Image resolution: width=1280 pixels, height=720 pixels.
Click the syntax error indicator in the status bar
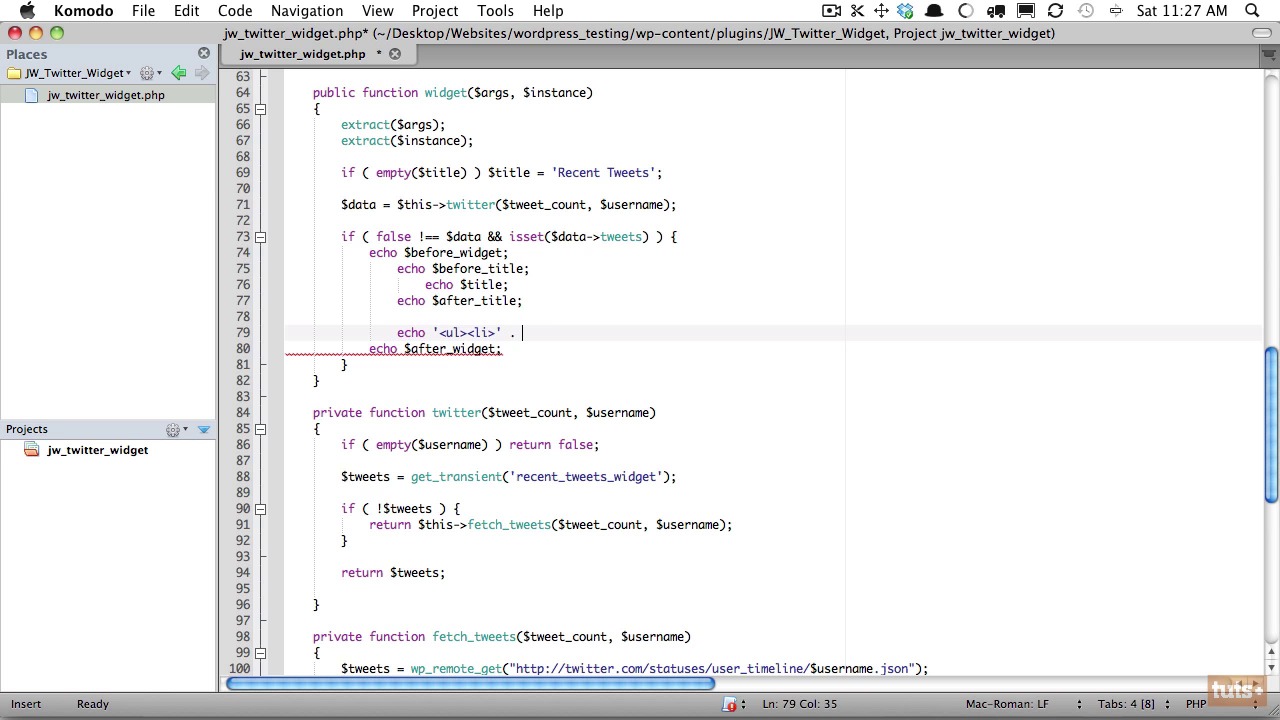tap(731, 705)
